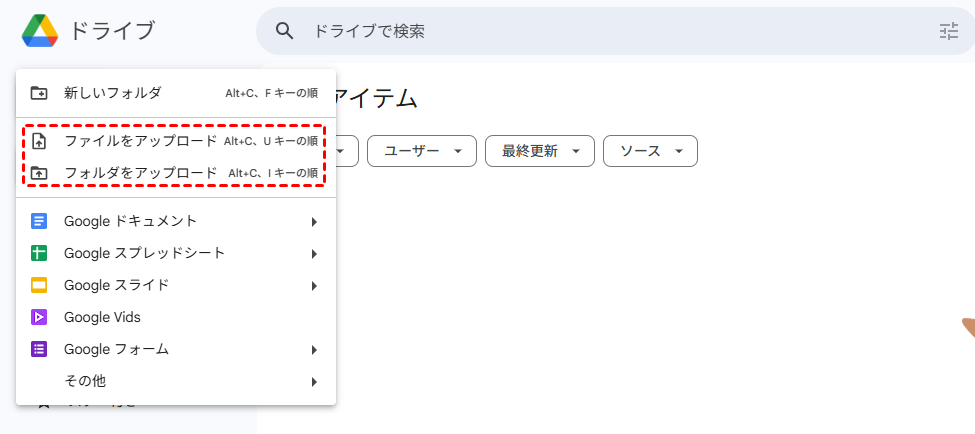Click the blue Google Docs icon
The width and height of the screenshot is (975, 434).
coord(39,221)
